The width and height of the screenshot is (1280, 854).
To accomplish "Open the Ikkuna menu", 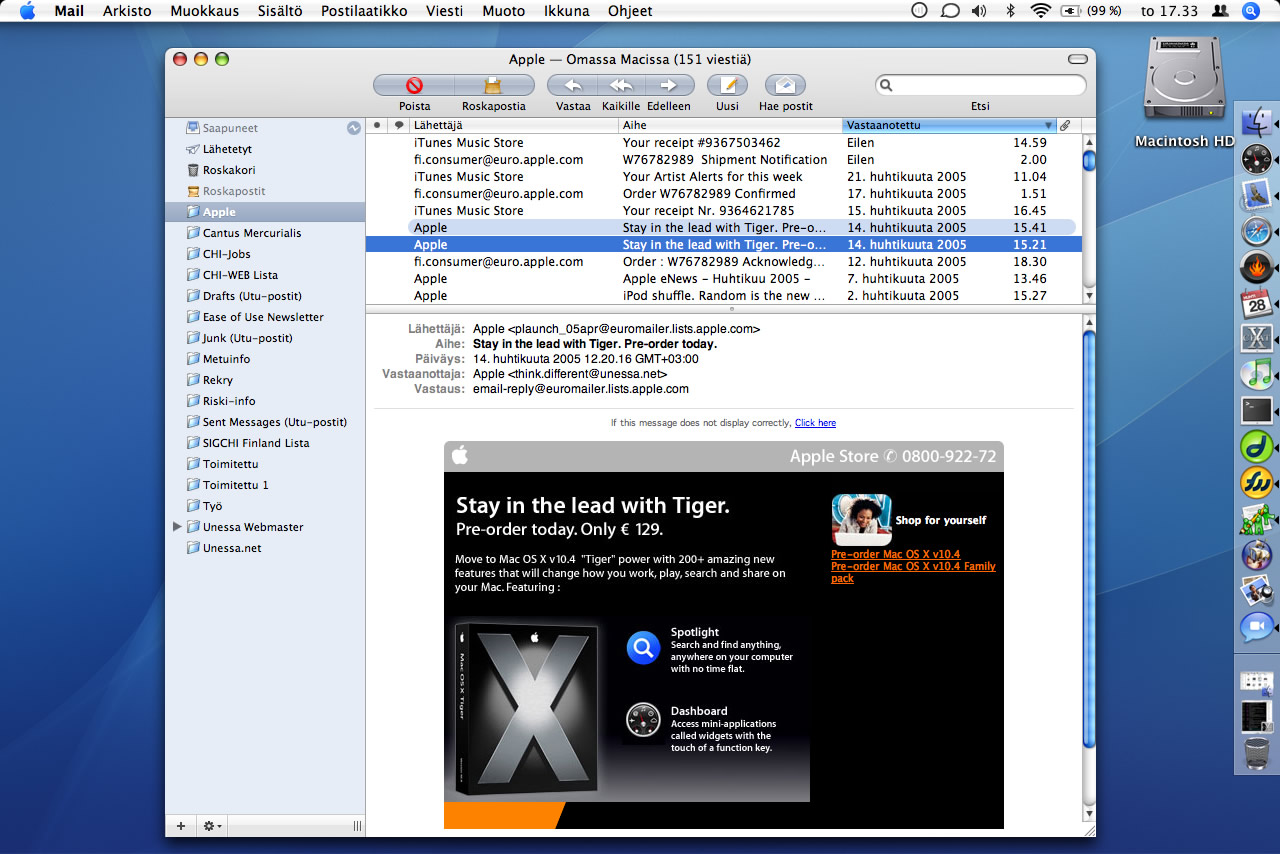I will (x=566, y=11).
